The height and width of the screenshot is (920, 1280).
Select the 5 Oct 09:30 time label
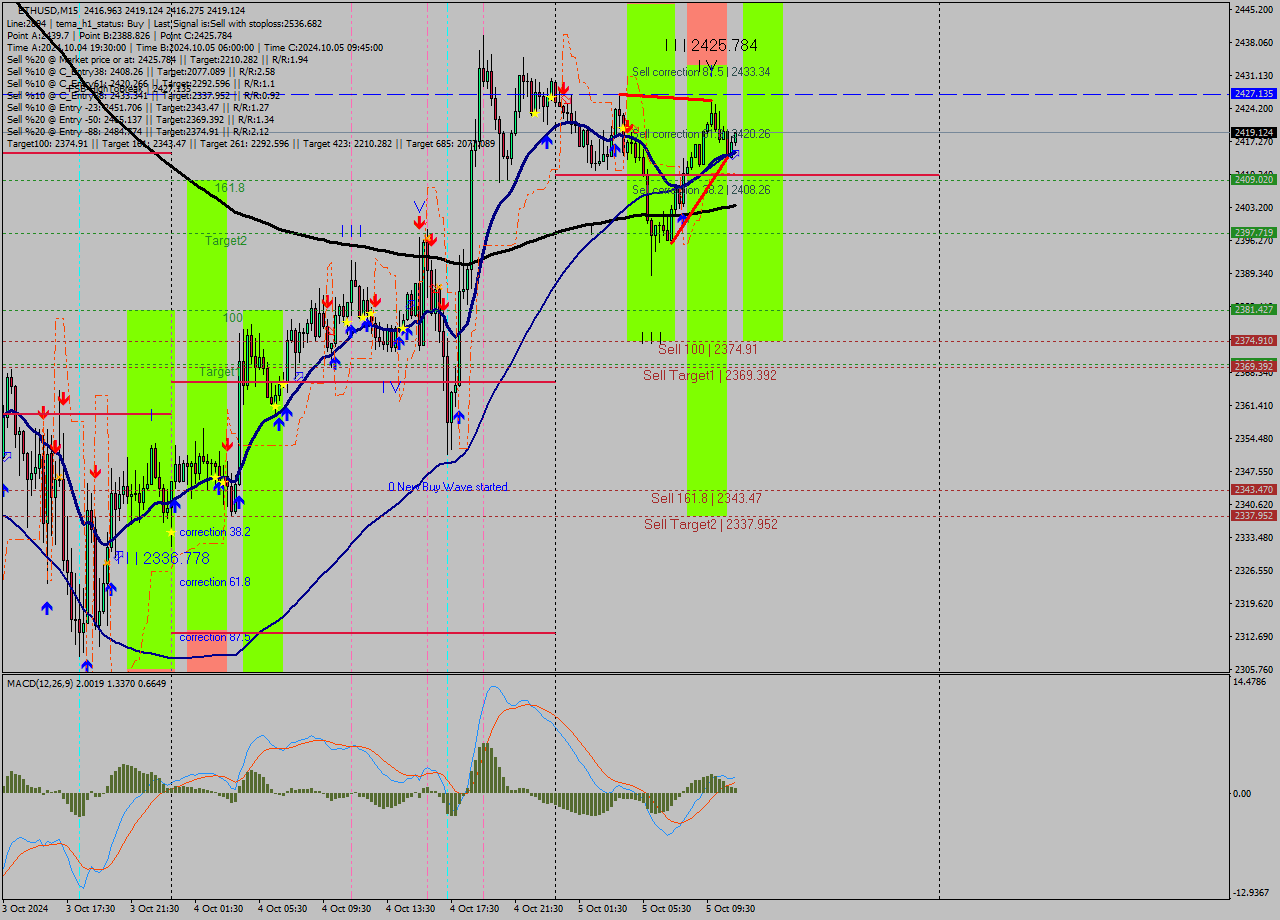coord(730,909)
